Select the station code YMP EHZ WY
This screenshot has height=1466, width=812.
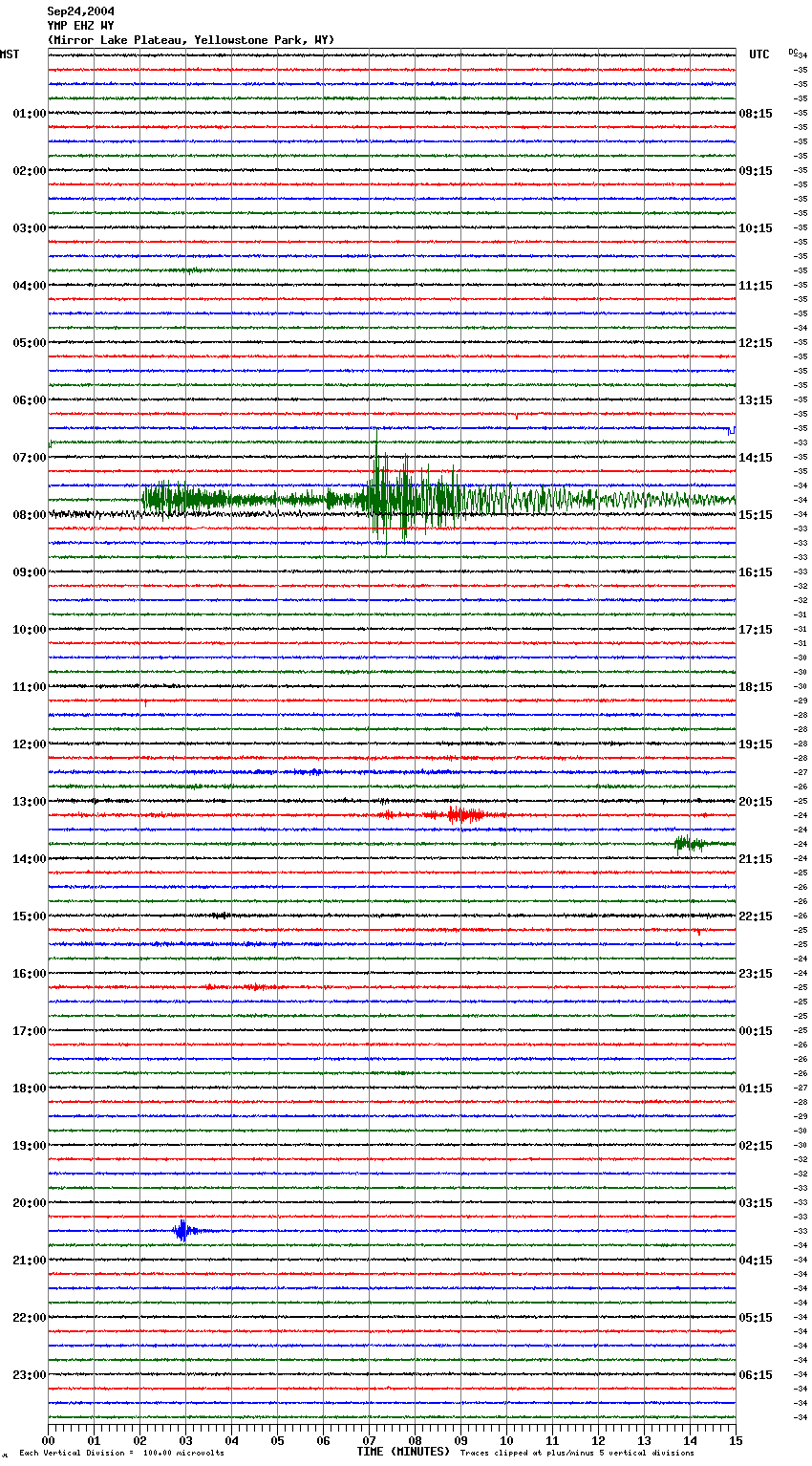point(81,26)
